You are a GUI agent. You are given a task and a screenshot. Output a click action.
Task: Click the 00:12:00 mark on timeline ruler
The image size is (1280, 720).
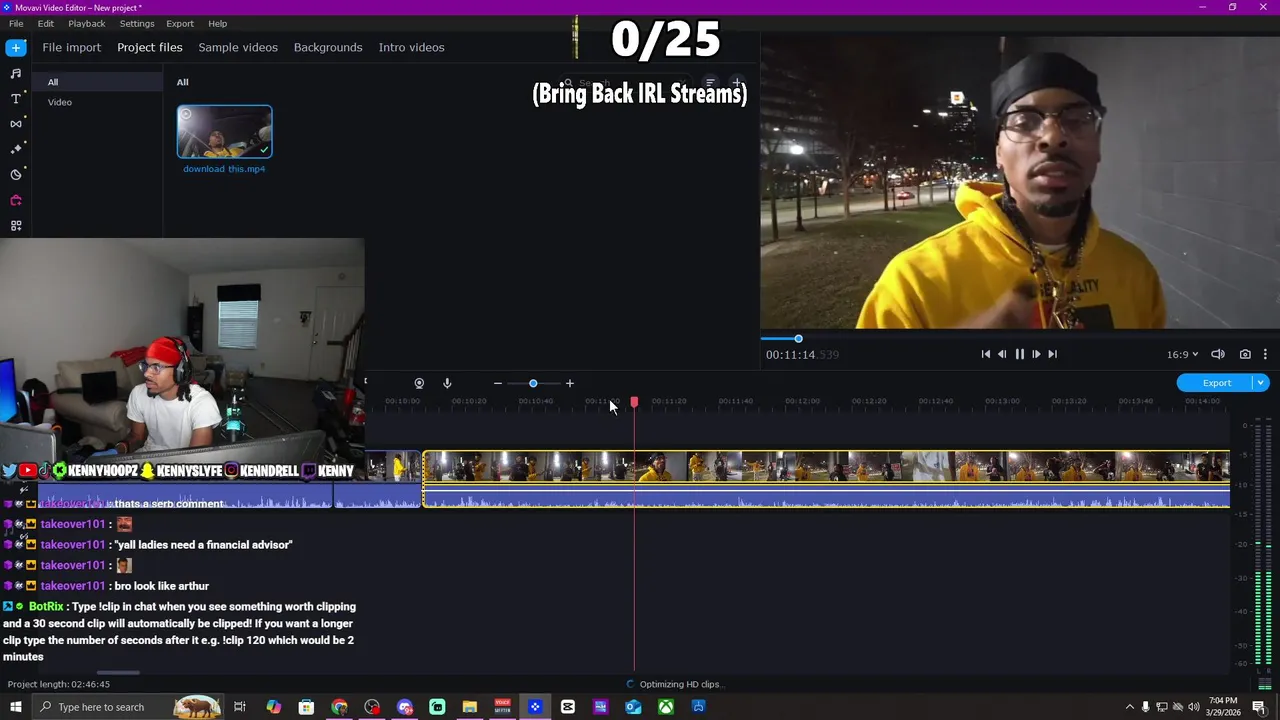point(802,401)
